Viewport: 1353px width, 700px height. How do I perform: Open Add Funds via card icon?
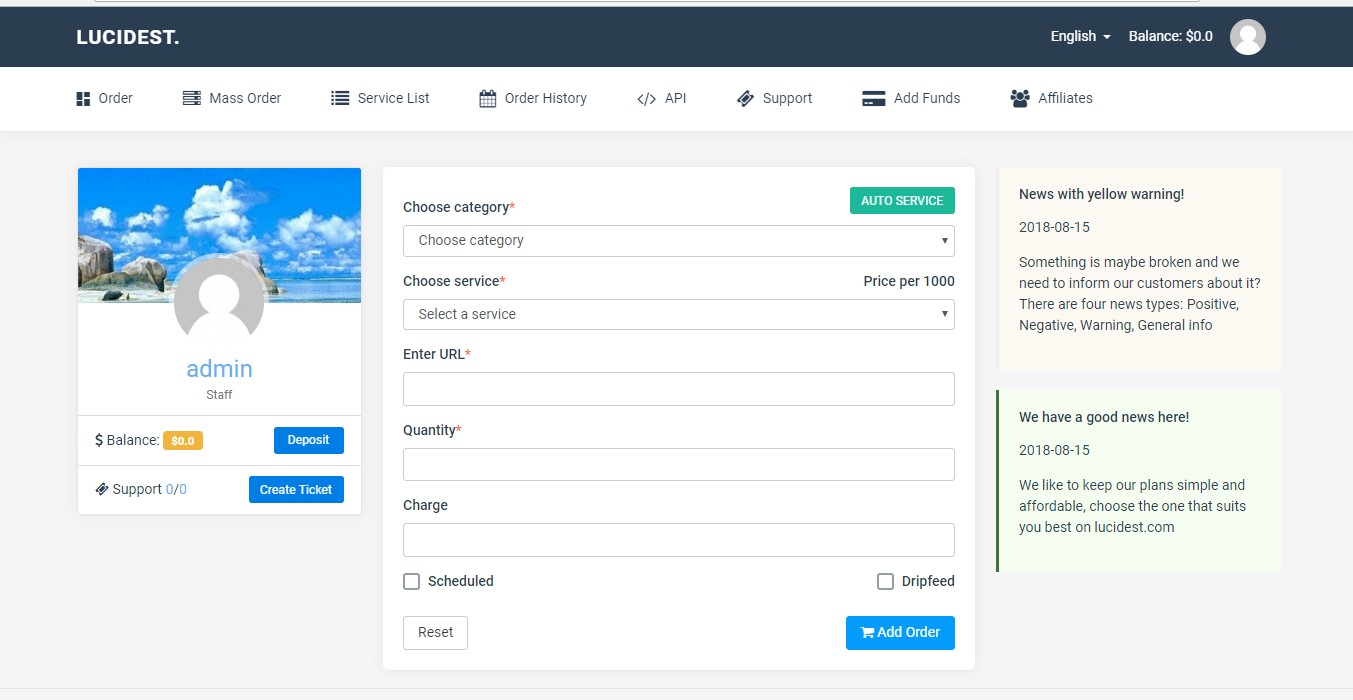(x=873, y=98)
